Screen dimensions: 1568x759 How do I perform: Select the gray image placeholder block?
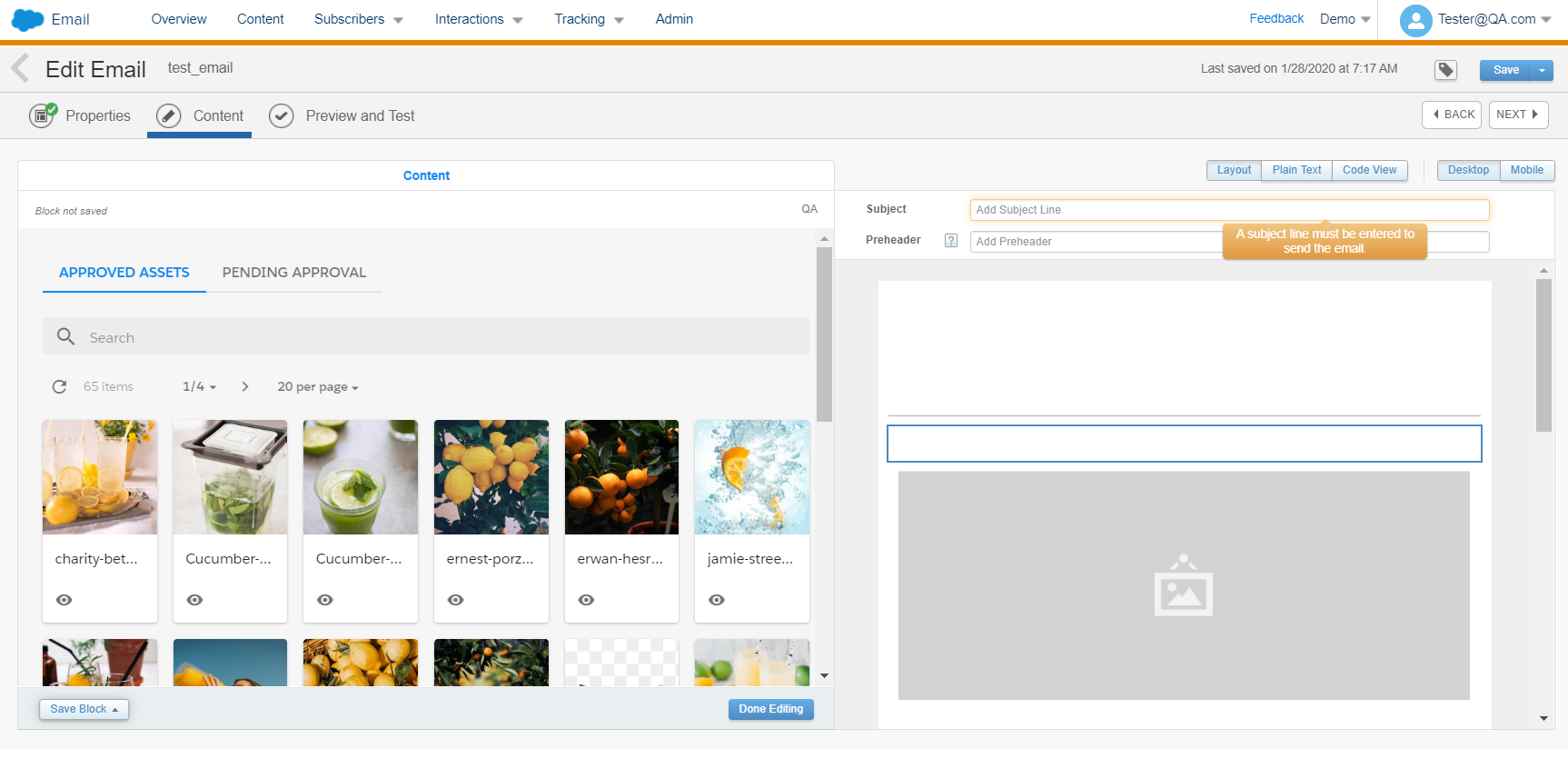pyautogui.click(x=1184, y=585)
